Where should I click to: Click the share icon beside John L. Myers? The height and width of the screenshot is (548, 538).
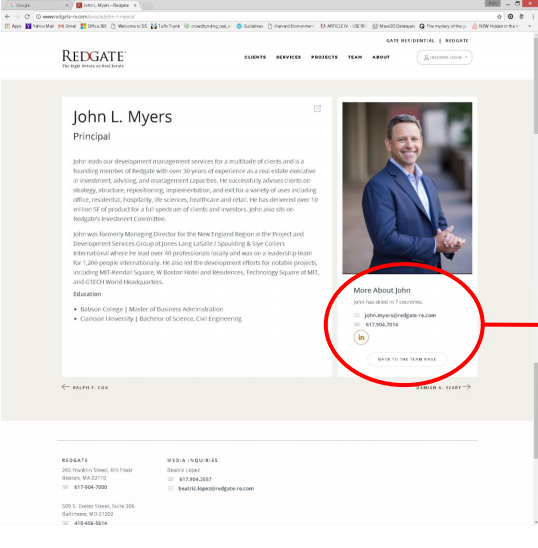317,108
